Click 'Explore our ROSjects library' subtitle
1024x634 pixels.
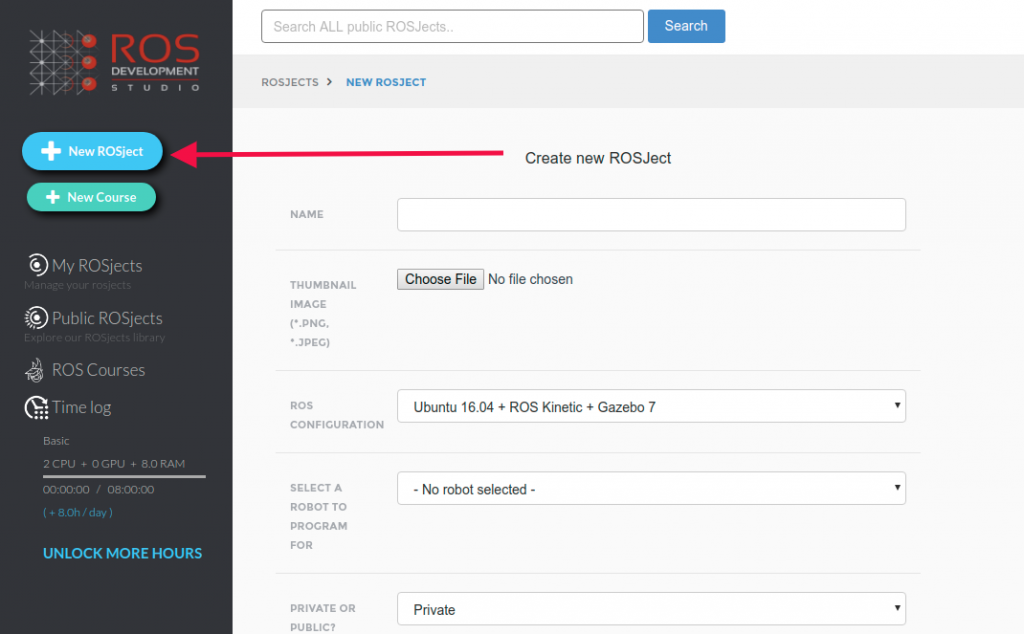[95, 338]
